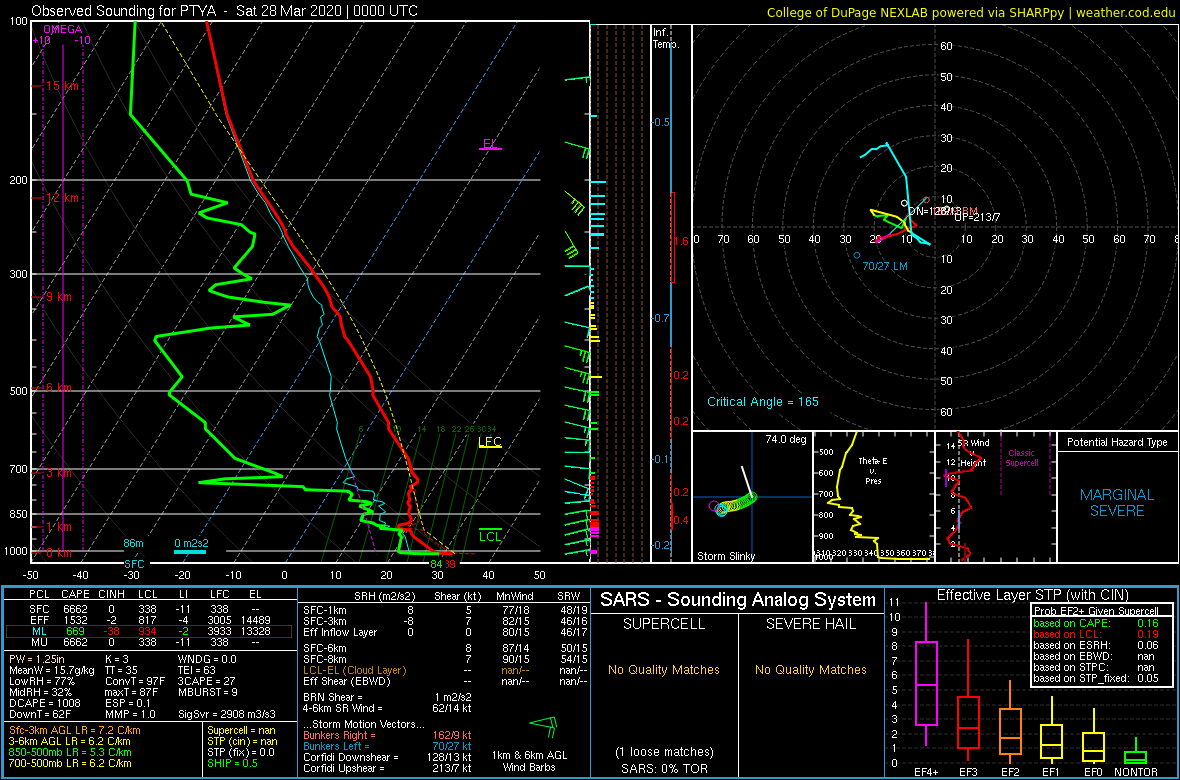1180x780 pixels.
Task: Click the 'SARS - Sounding Analog System' header
Action: [738, 600]
